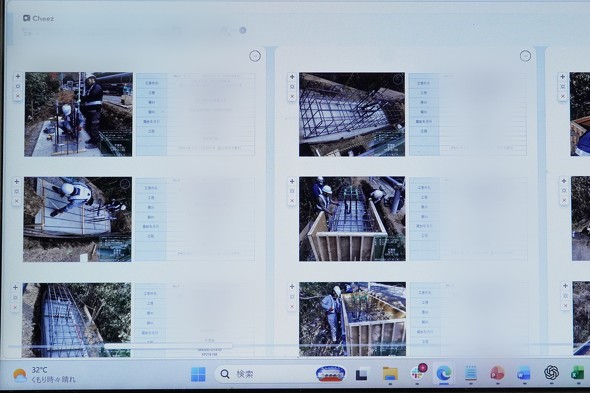Click plus icon beside lone worker at wooden box photo

292,287
